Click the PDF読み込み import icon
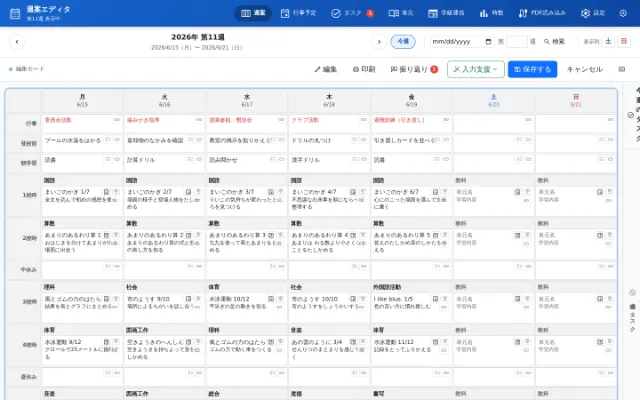640x400 pixels. [523, 13]
